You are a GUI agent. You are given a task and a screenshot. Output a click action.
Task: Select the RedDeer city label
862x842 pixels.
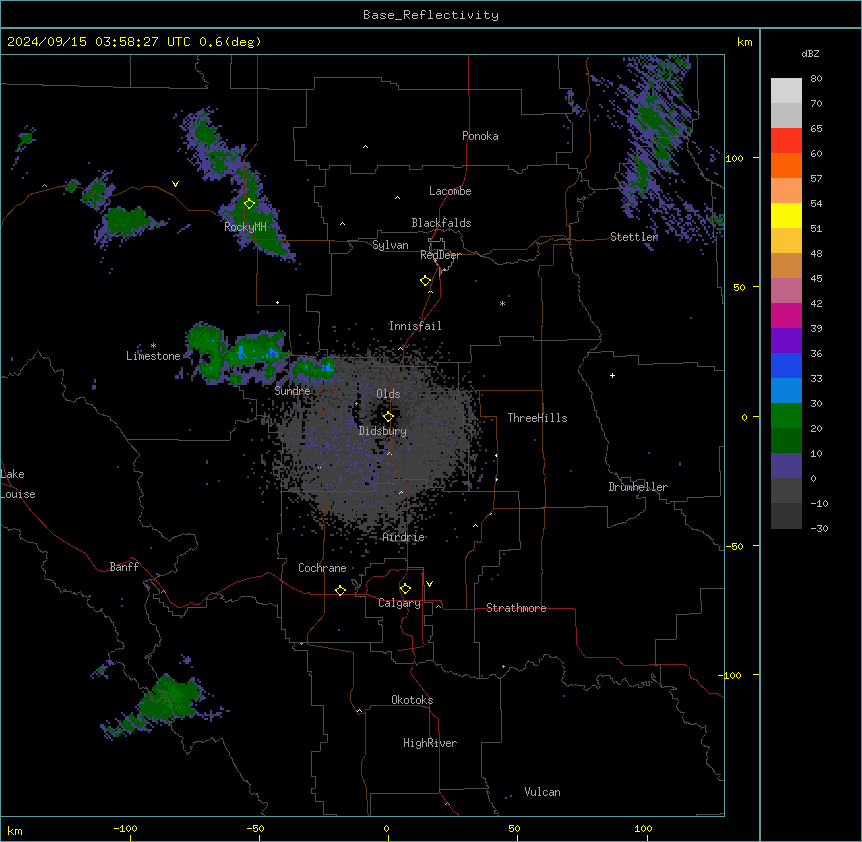(441, 255)
